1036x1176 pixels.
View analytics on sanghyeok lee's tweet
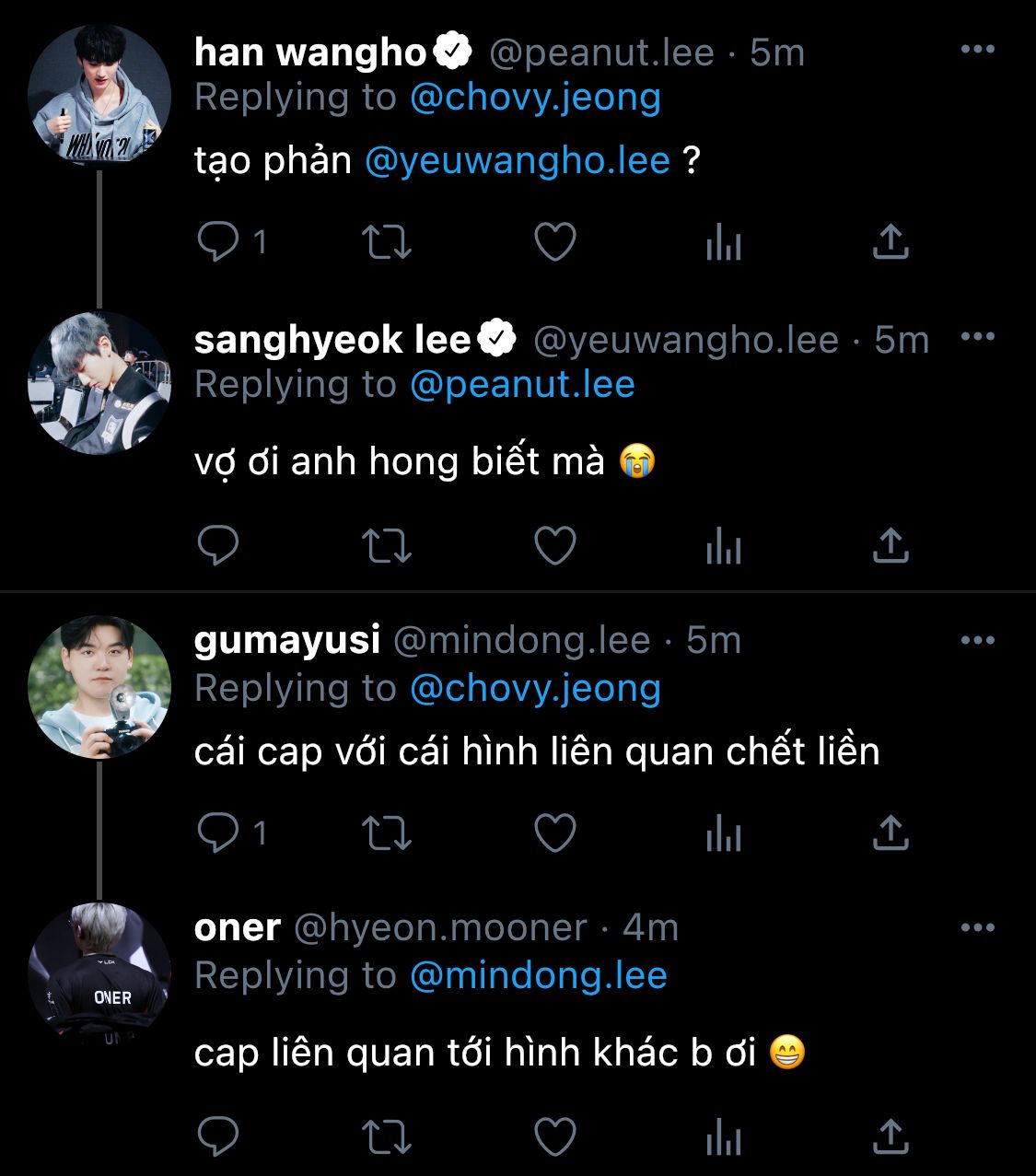click(724, 547)
